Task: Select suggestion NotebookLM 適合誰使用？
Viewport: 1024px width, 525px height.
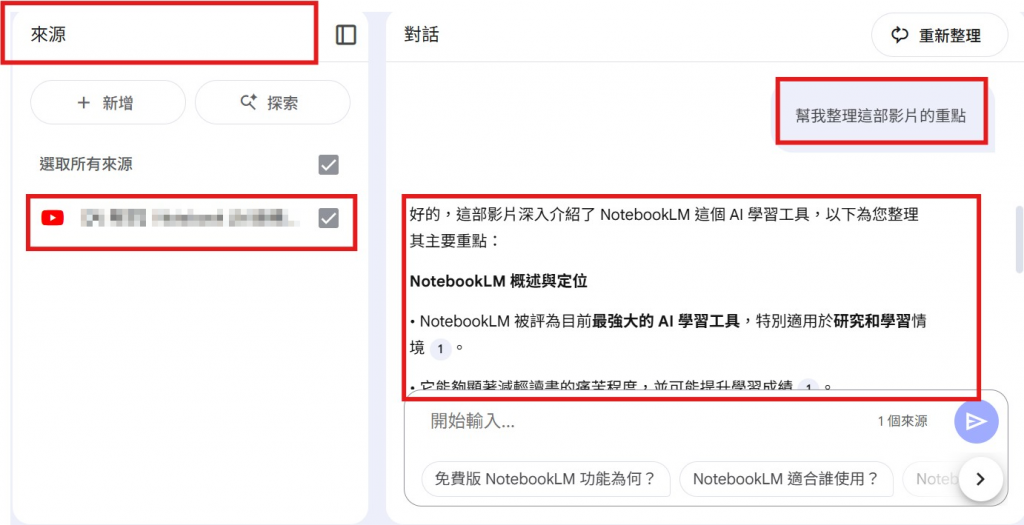Action: (x=786, y=479)
